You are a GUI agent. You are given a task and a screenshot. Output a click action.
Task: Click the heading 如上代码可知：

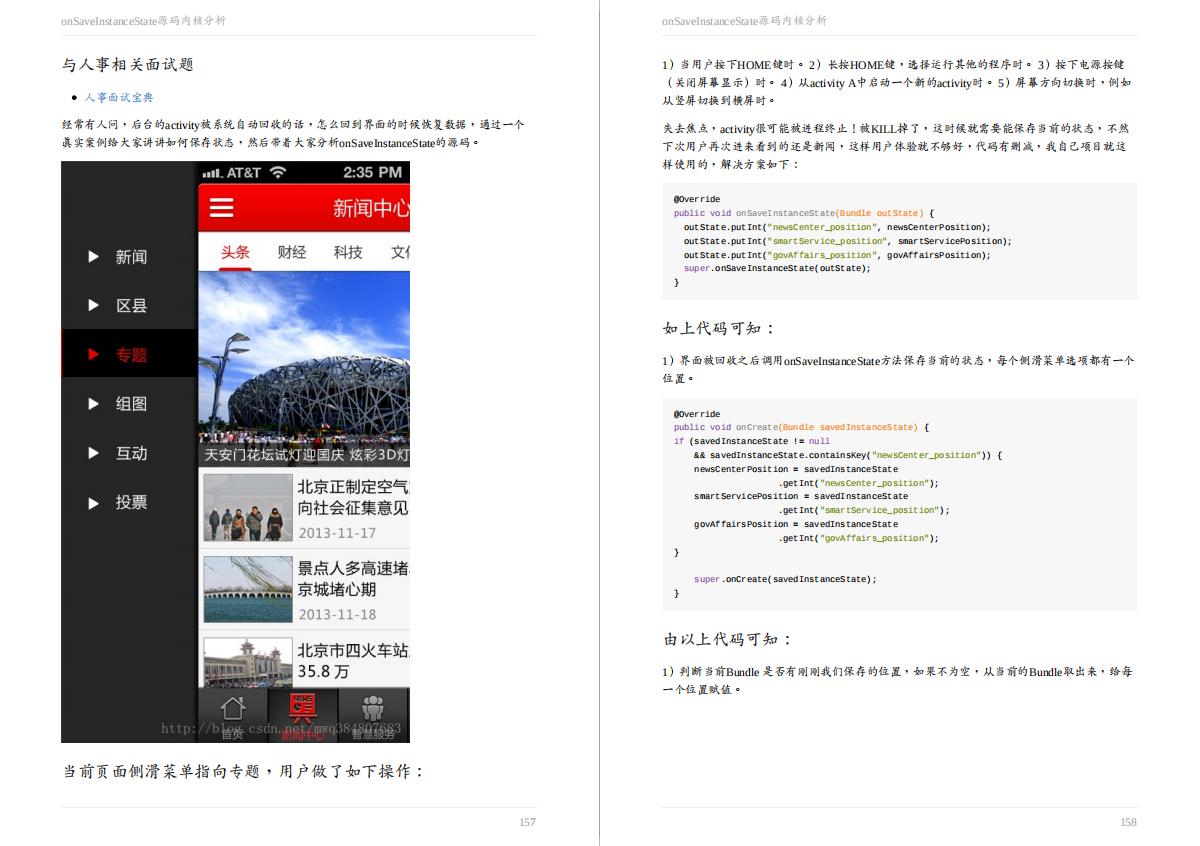pos(719,328)
